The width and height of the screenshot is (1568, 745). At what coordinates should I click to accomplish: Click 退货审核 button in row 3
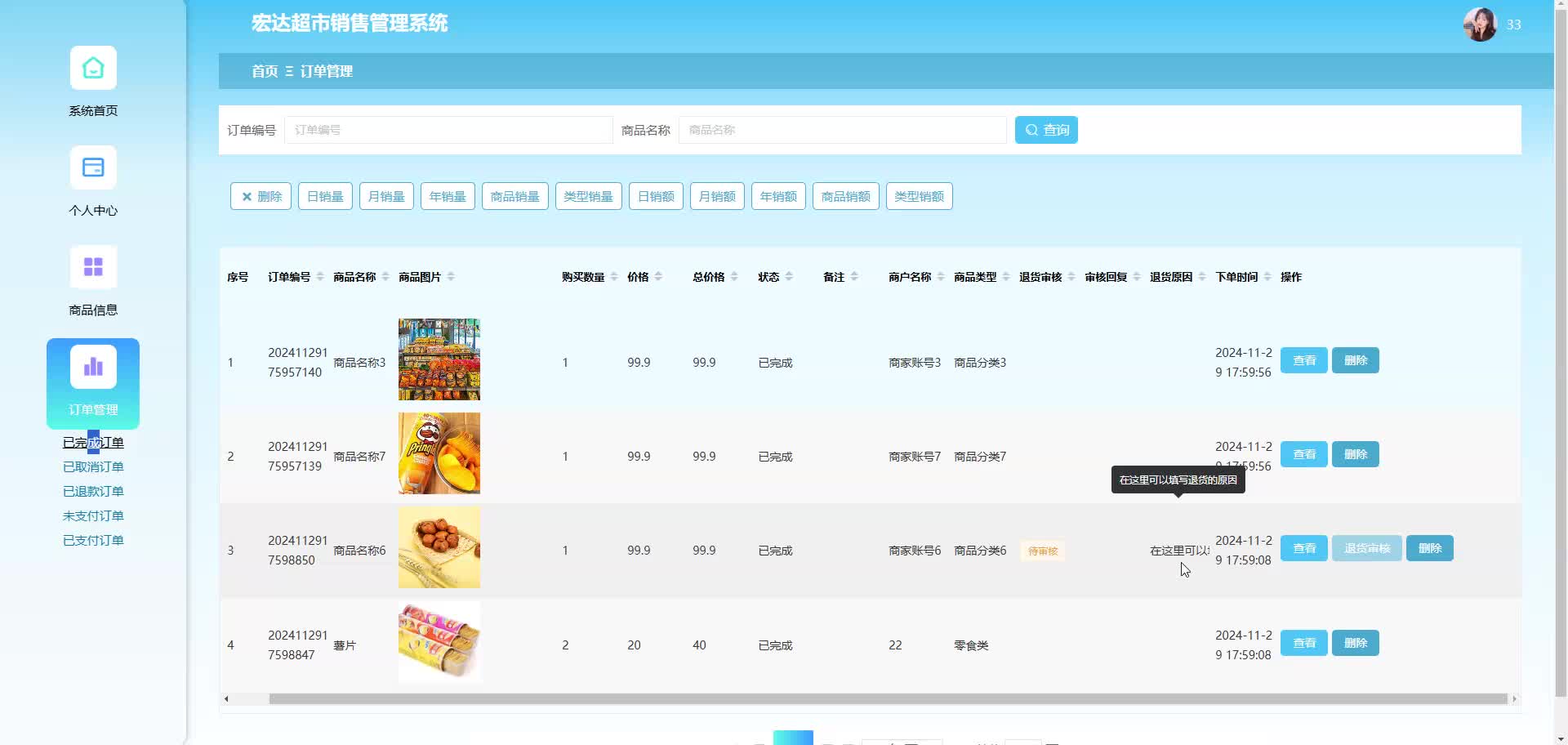1366,548
